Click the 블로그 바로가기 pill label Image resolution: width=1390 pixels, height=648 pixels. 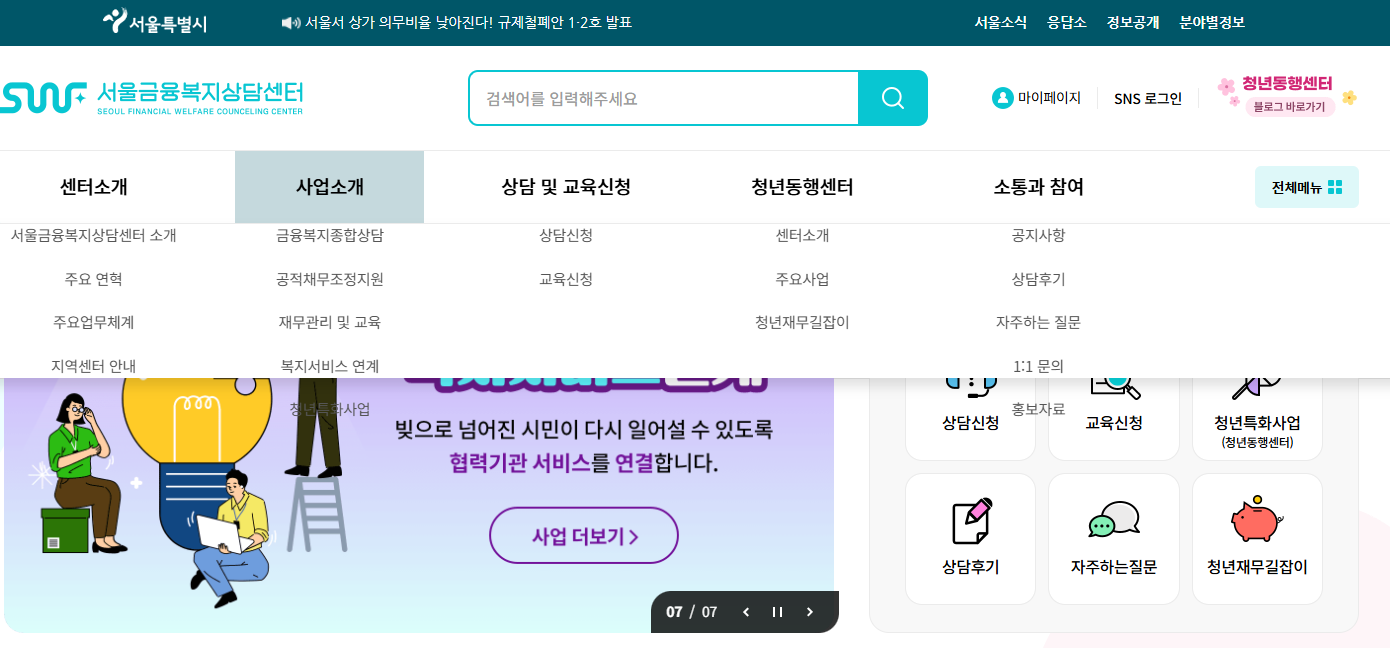(1289, 107)
